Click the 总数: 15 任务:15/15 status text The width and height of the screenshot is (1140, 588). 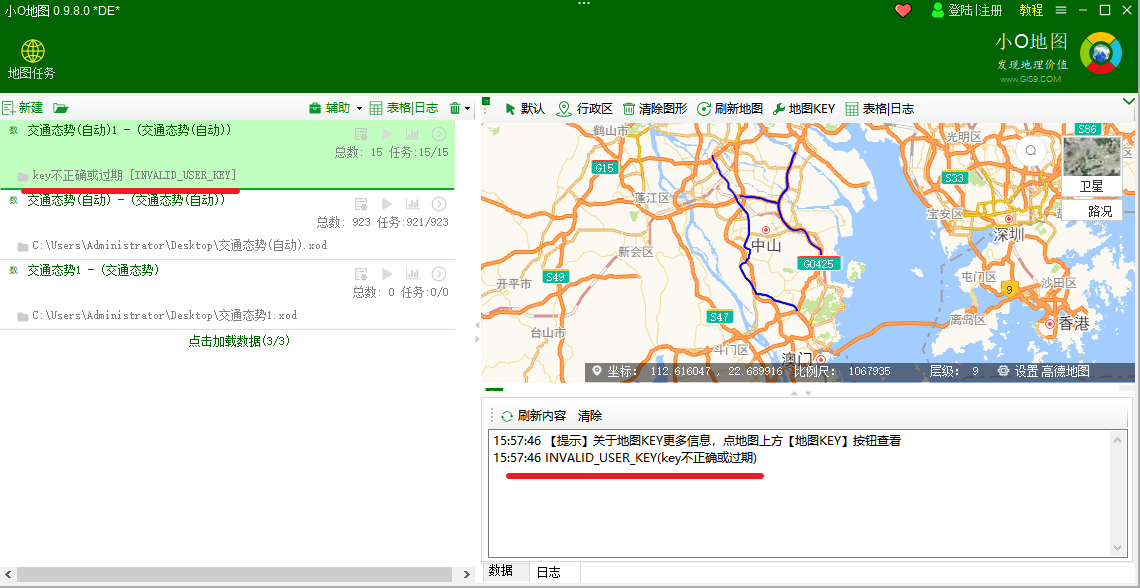click(391, 153)
